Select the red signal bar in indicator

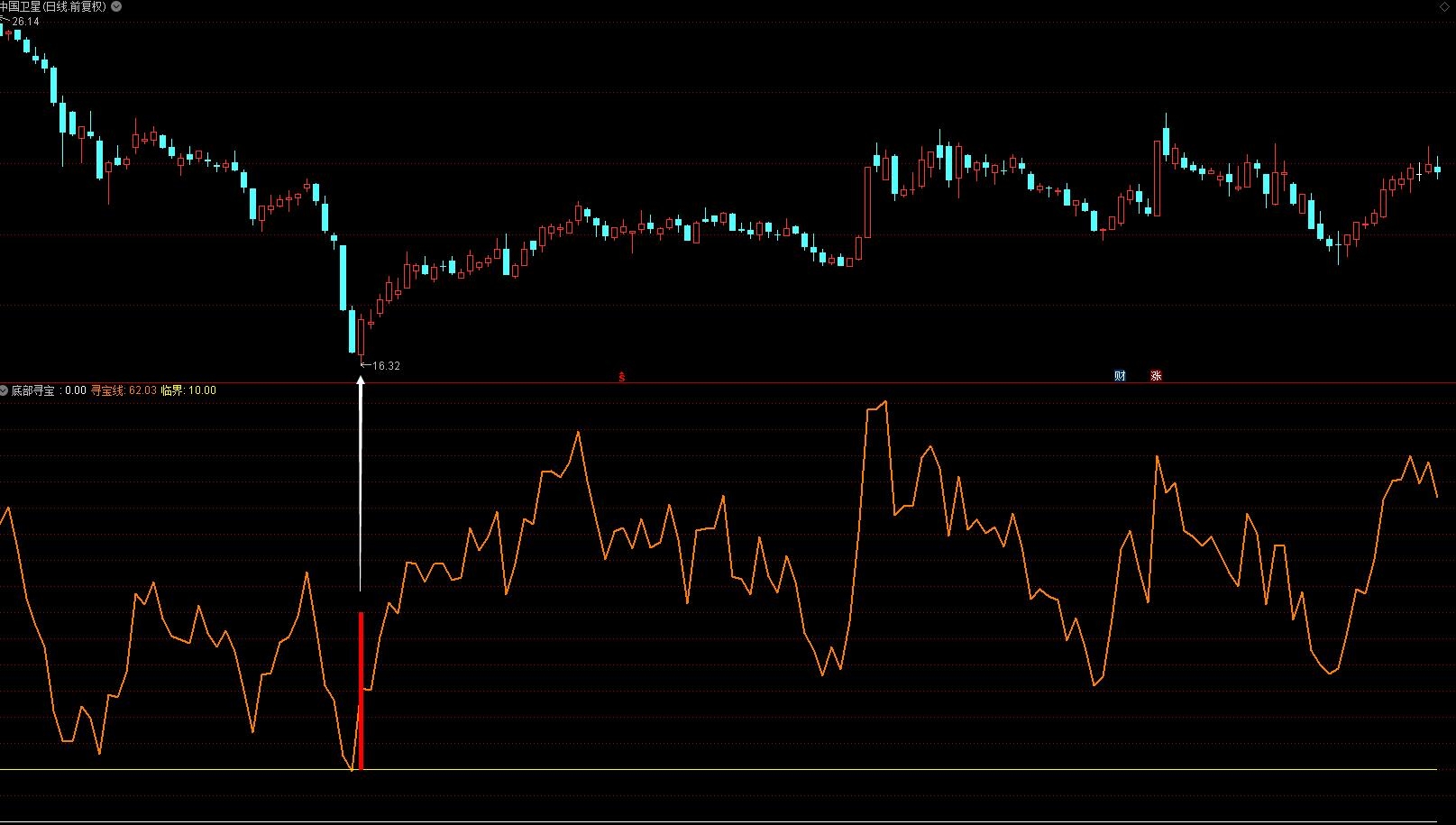click(361, 691)
